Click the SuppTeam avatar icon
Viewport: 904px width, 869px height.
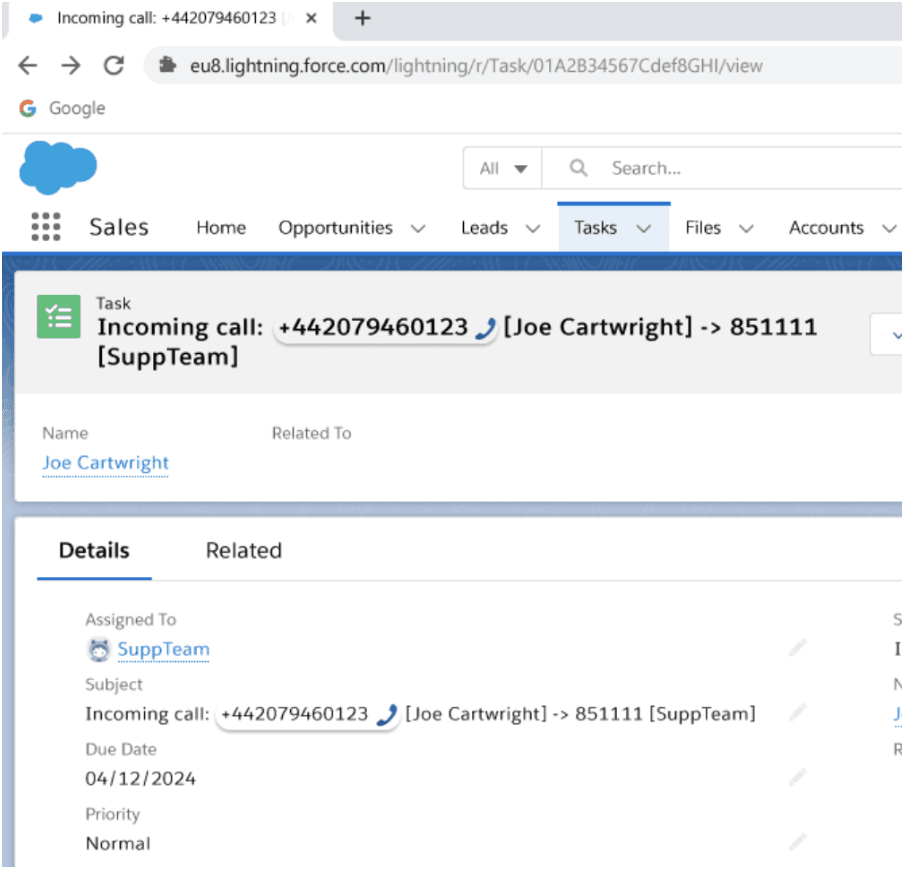click(99, 650)
